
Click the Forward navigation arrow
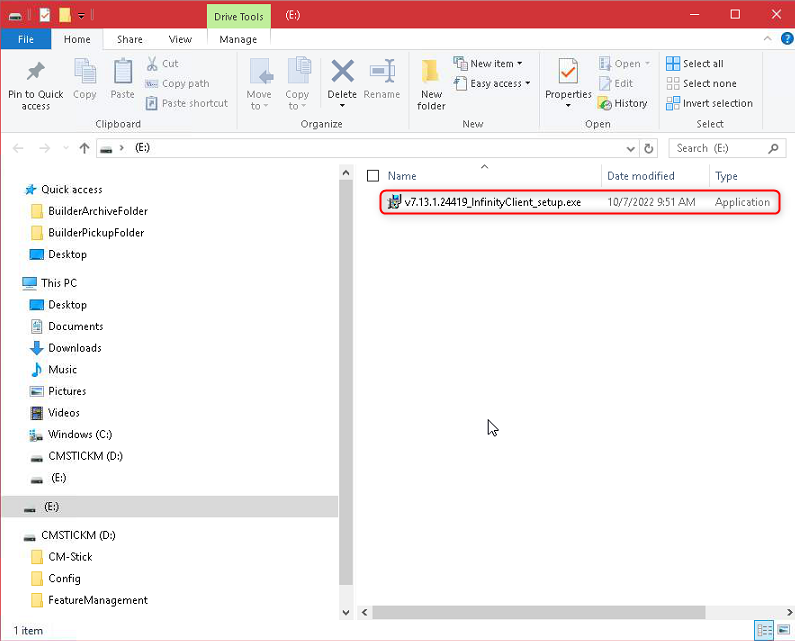(45, 148)
